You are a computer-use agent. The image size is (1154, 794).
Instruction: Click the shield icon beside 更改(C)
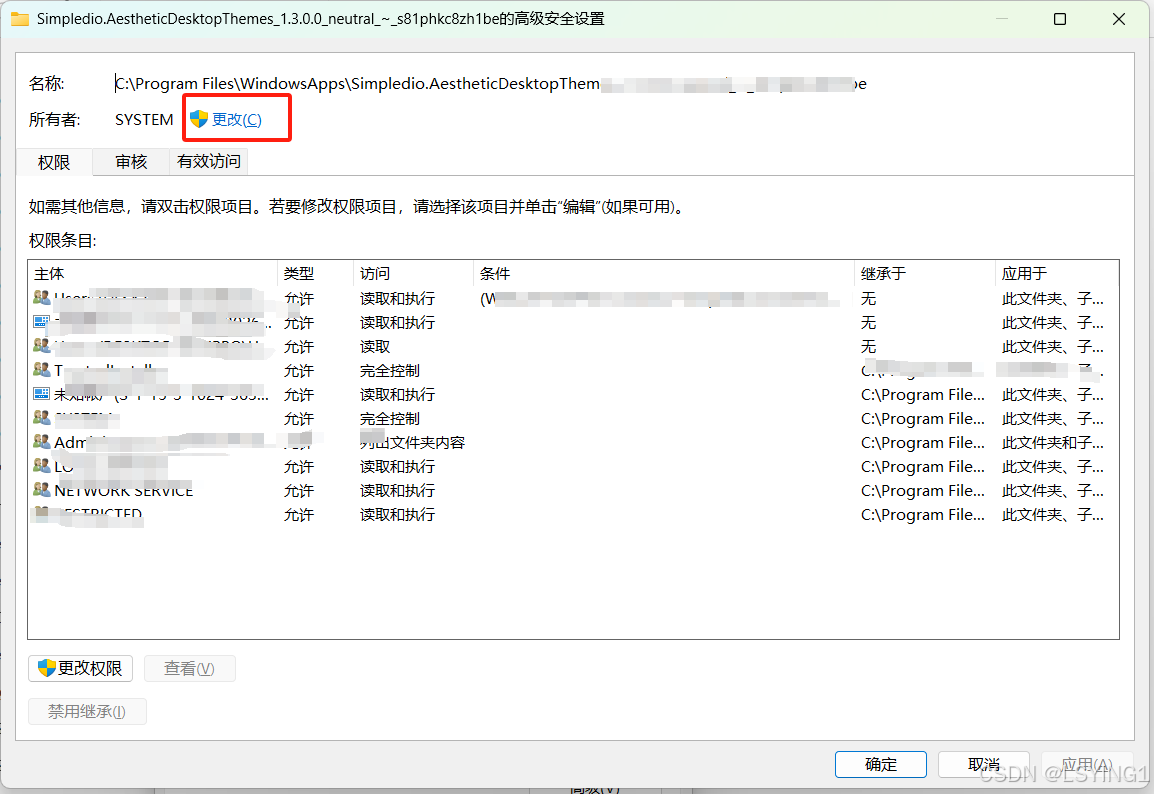199,119
